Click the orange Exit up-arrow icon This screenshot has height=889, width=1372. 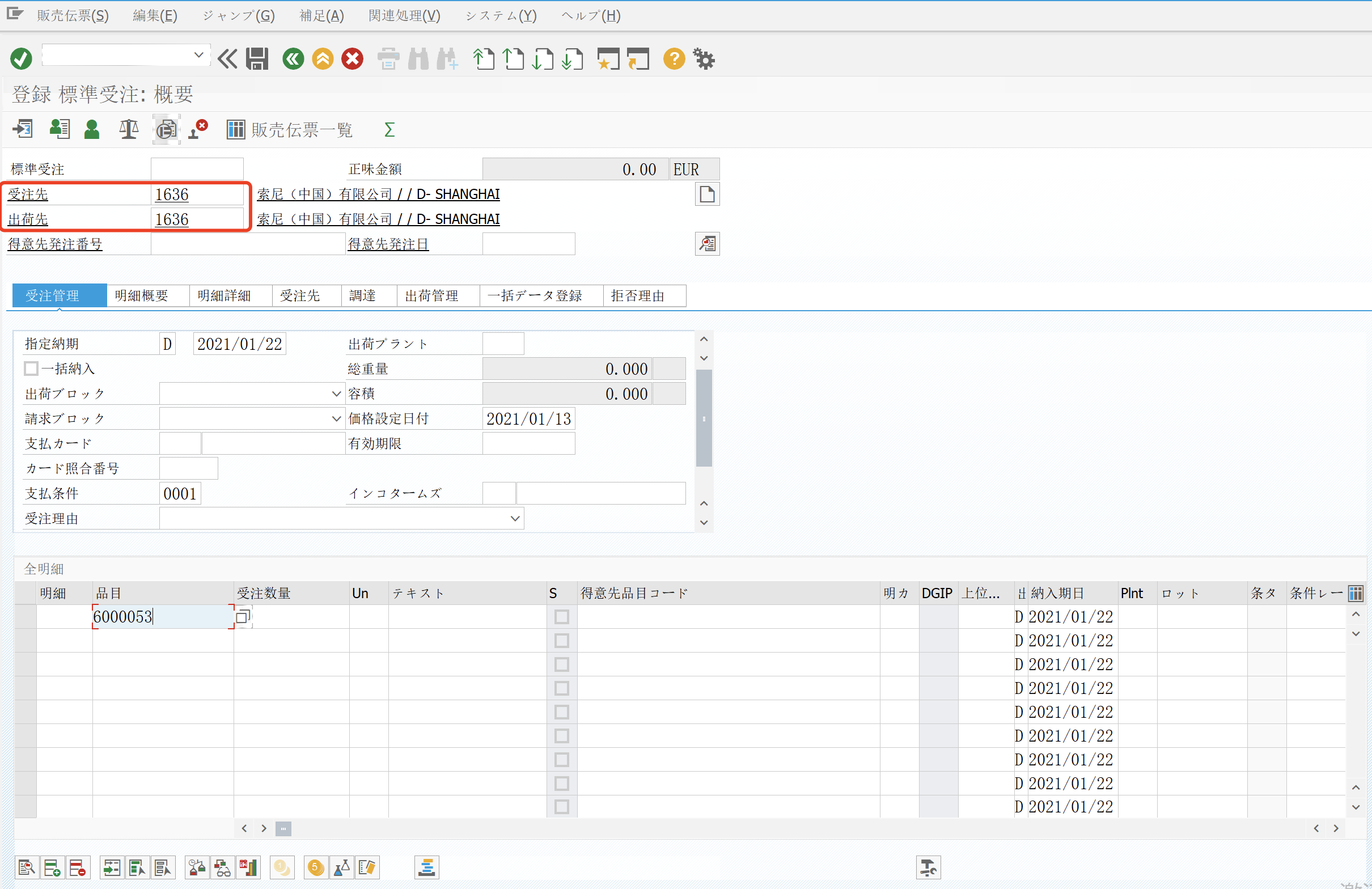tap(323, 59)
